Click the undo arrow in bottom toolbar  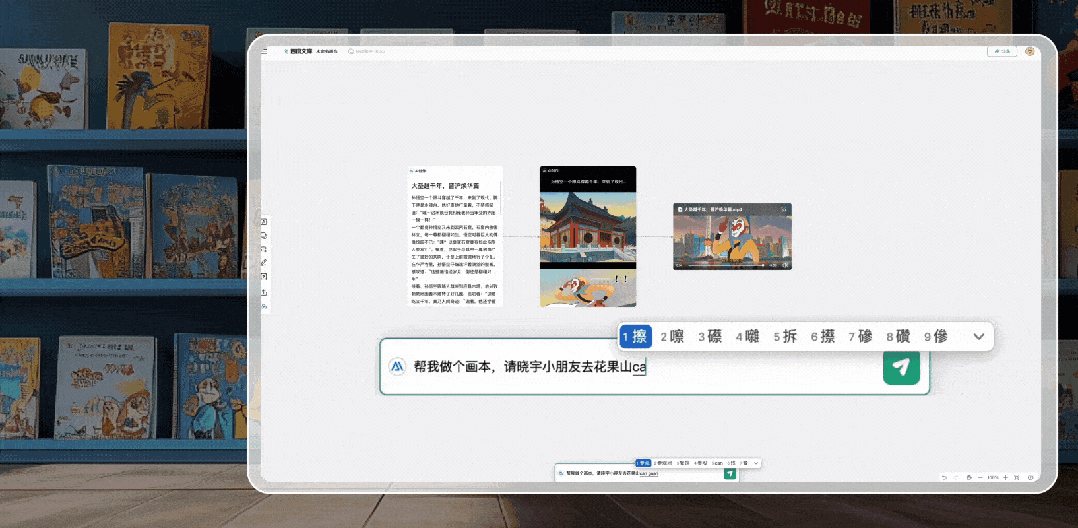(944, 477)
